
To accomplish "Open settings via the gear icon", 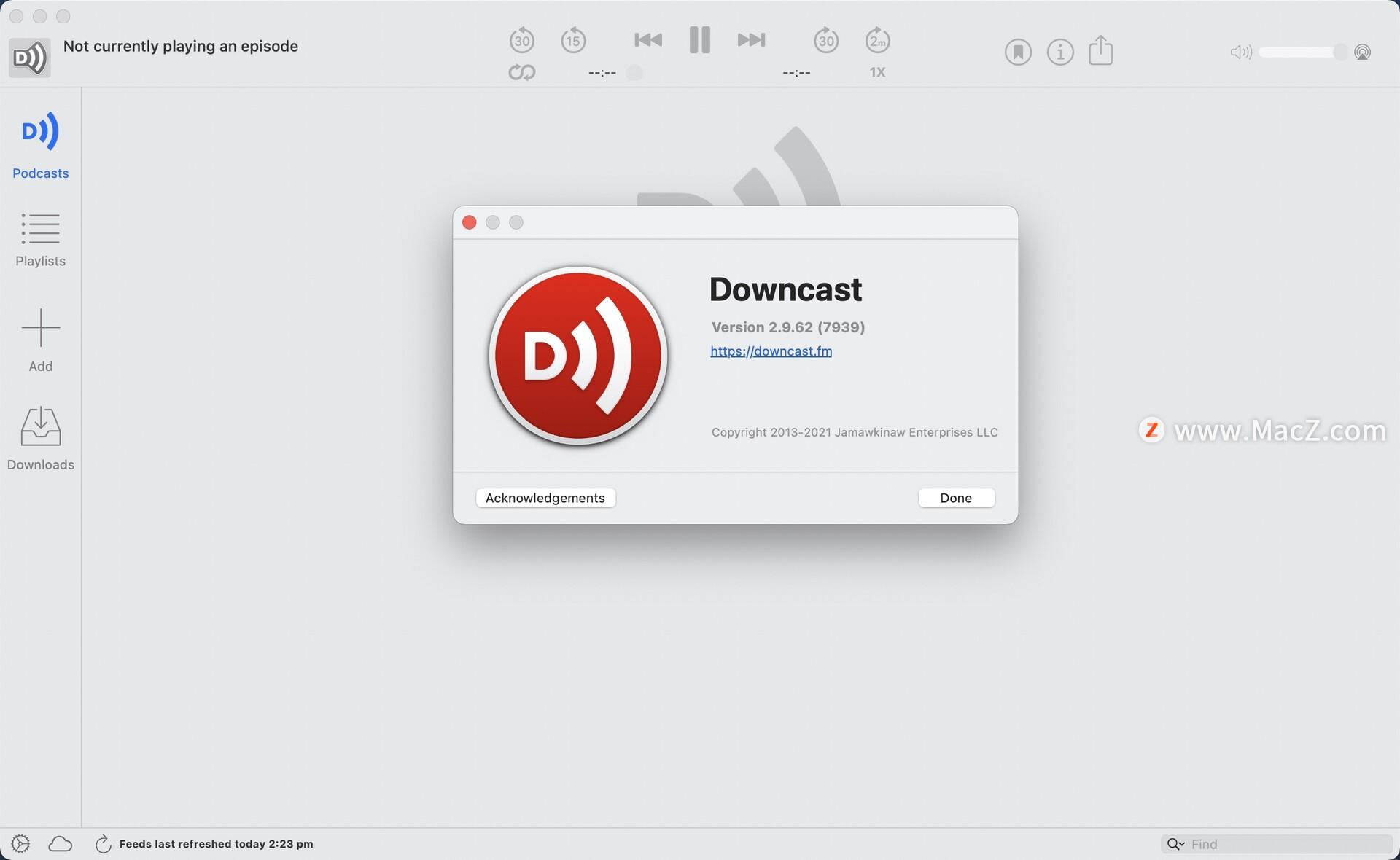I will (x=20, y=843).
